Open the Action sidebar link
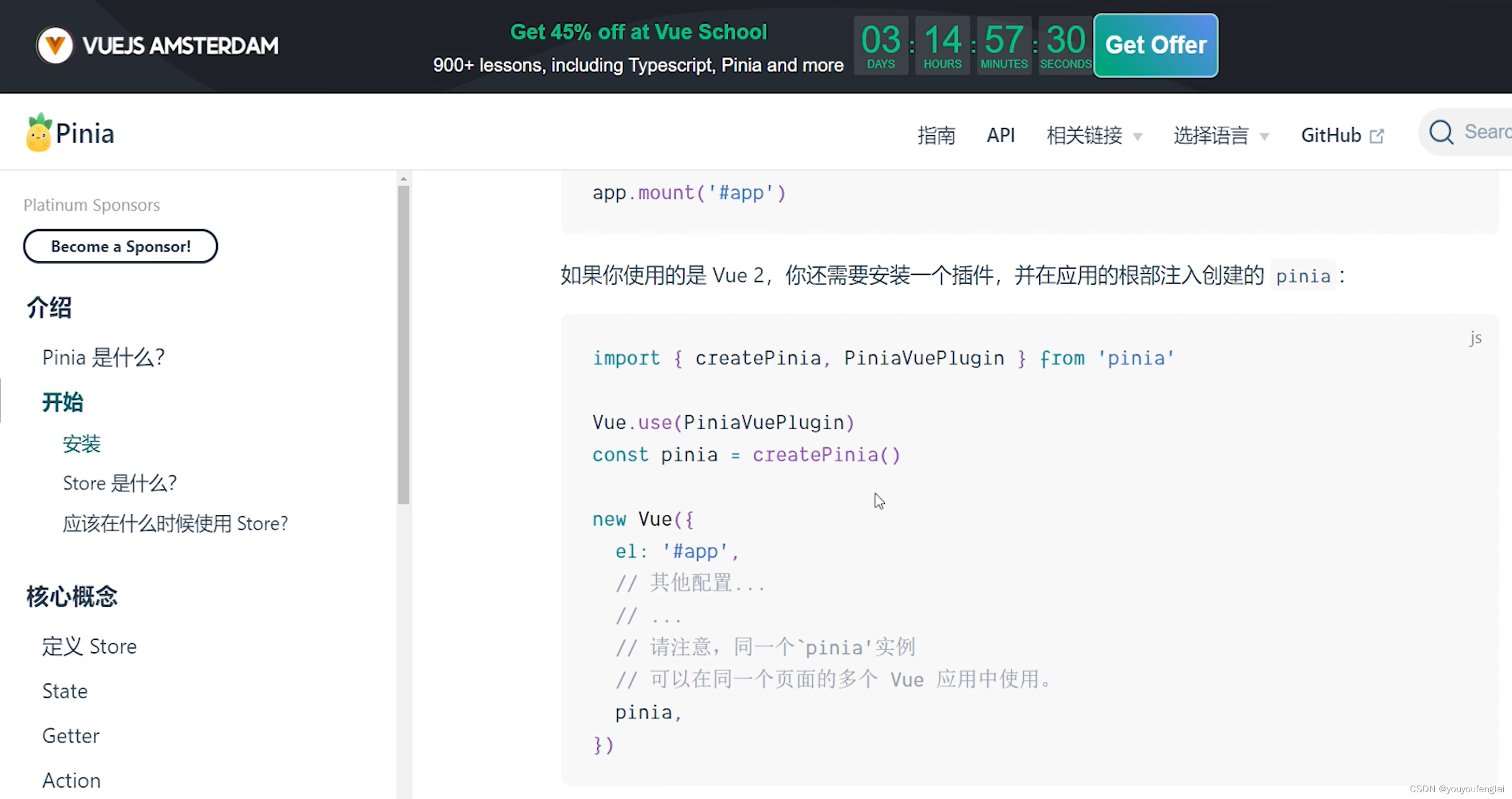The height and width of the screenshot is (799, 1512). [x=72, y=780]
